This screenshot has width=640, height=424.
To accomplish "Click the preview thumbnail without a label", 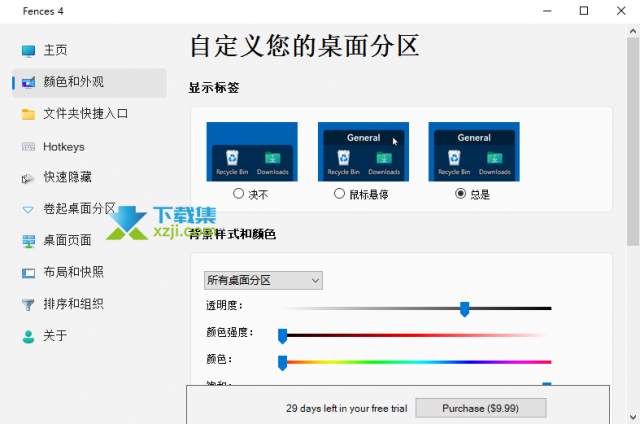I will click(252, 151).
